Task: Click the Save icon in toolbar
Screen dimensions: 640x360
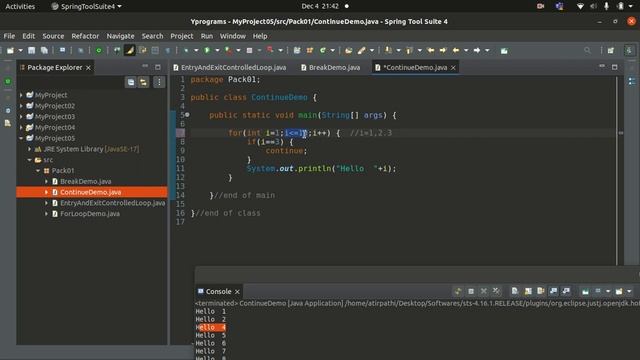Action: coord(31,50)
